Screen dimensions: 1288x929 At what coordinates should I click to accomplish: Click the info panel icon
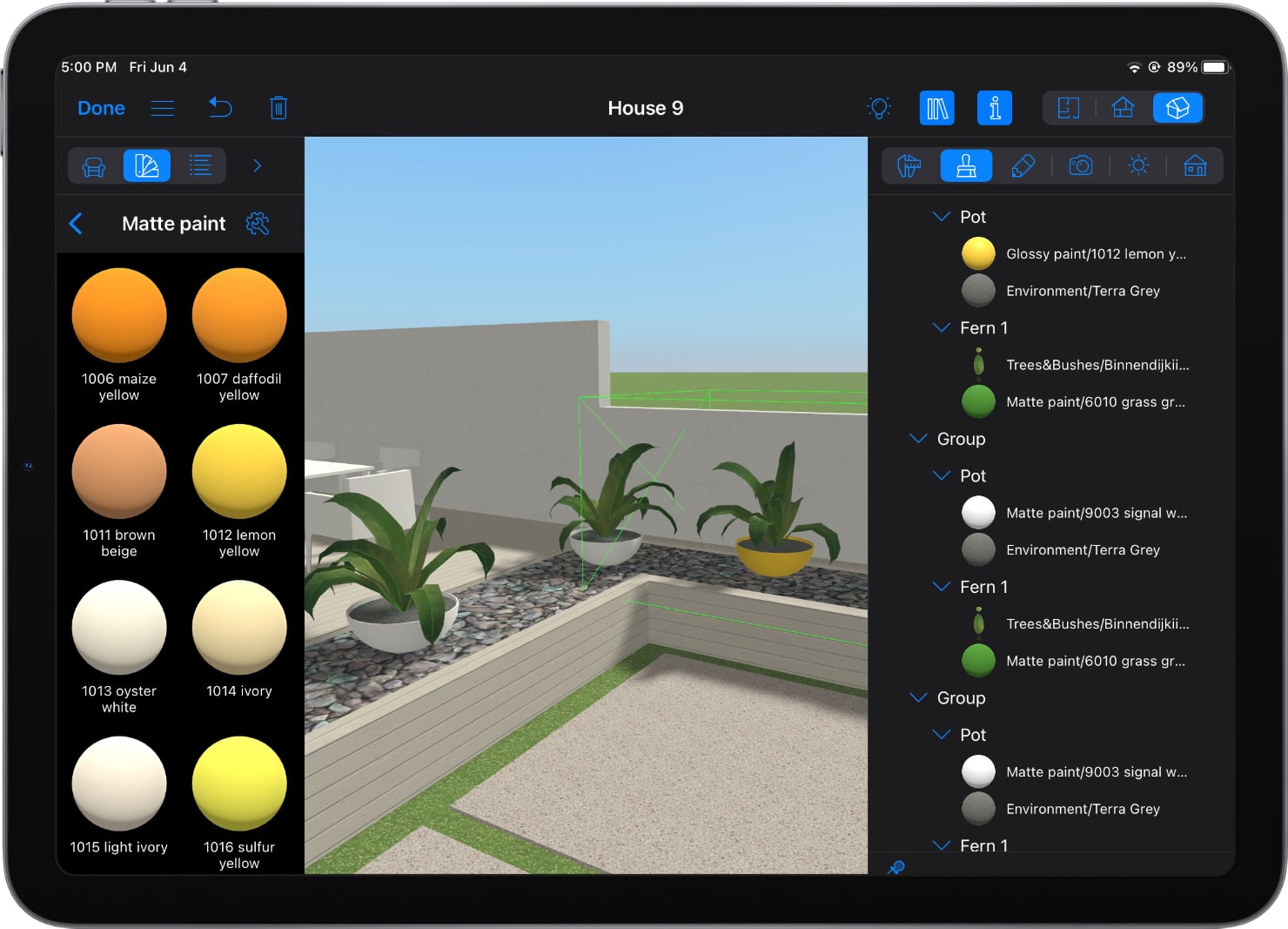click(995, 108)
